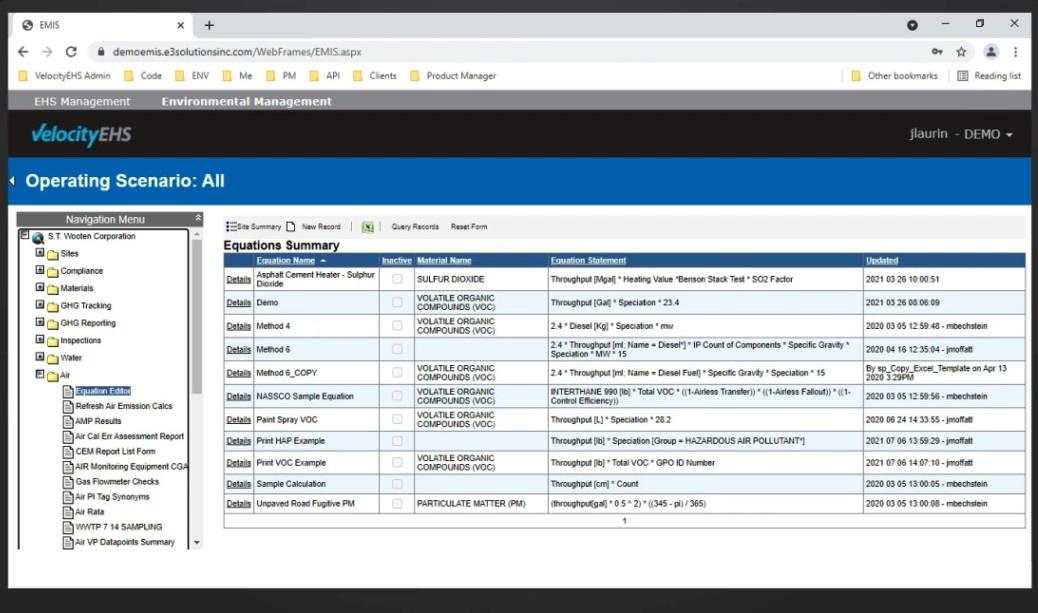Toggle Inactive checkbox on Sample Calculation
The image size is (1038, 613).
click(x=395, y=483)
